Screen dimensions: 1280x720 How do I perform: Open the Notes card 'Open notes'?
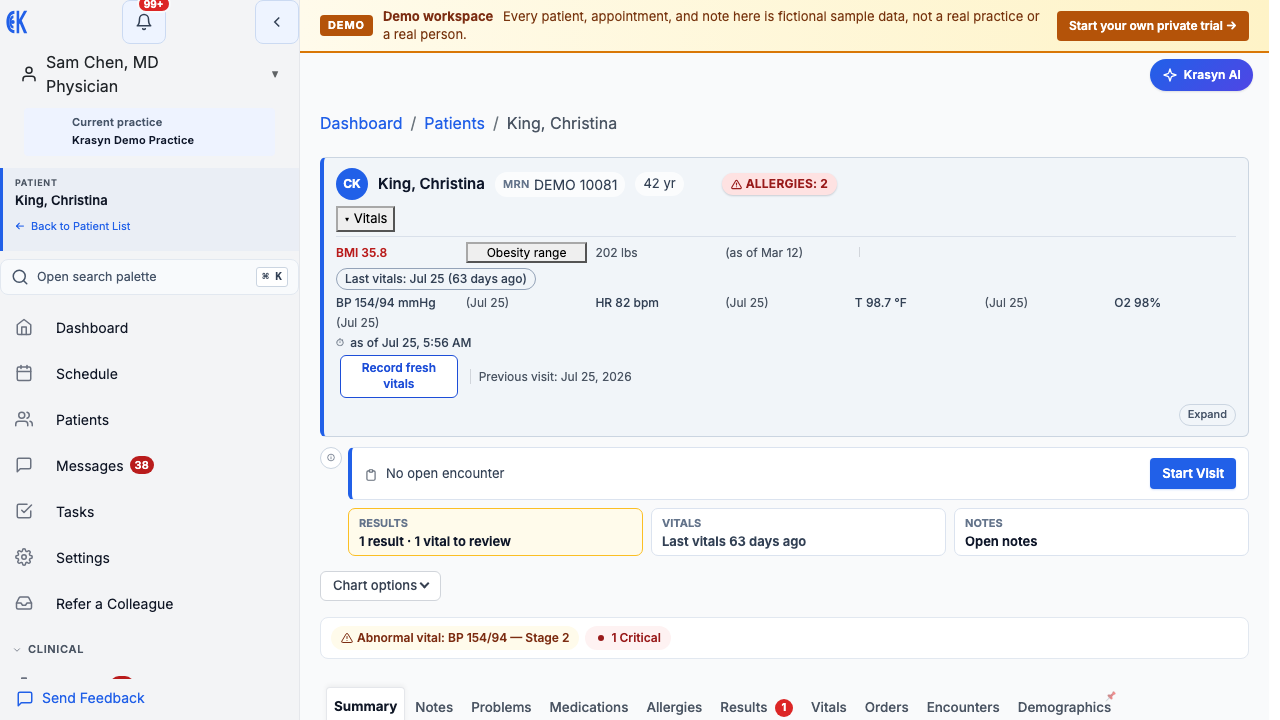coord(1101,532)
